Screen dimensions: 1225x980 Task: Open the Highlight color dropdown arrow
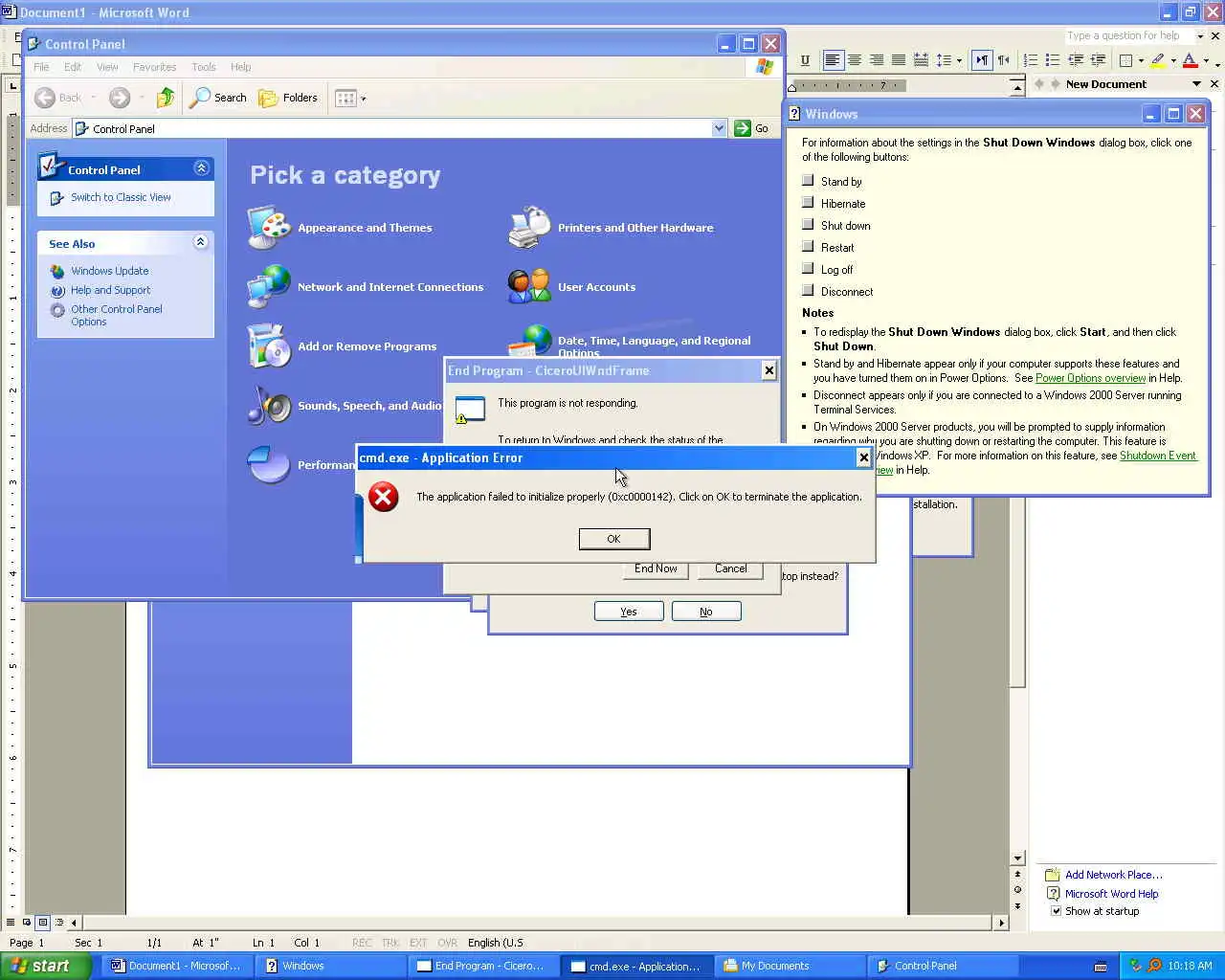point(1173,60)
